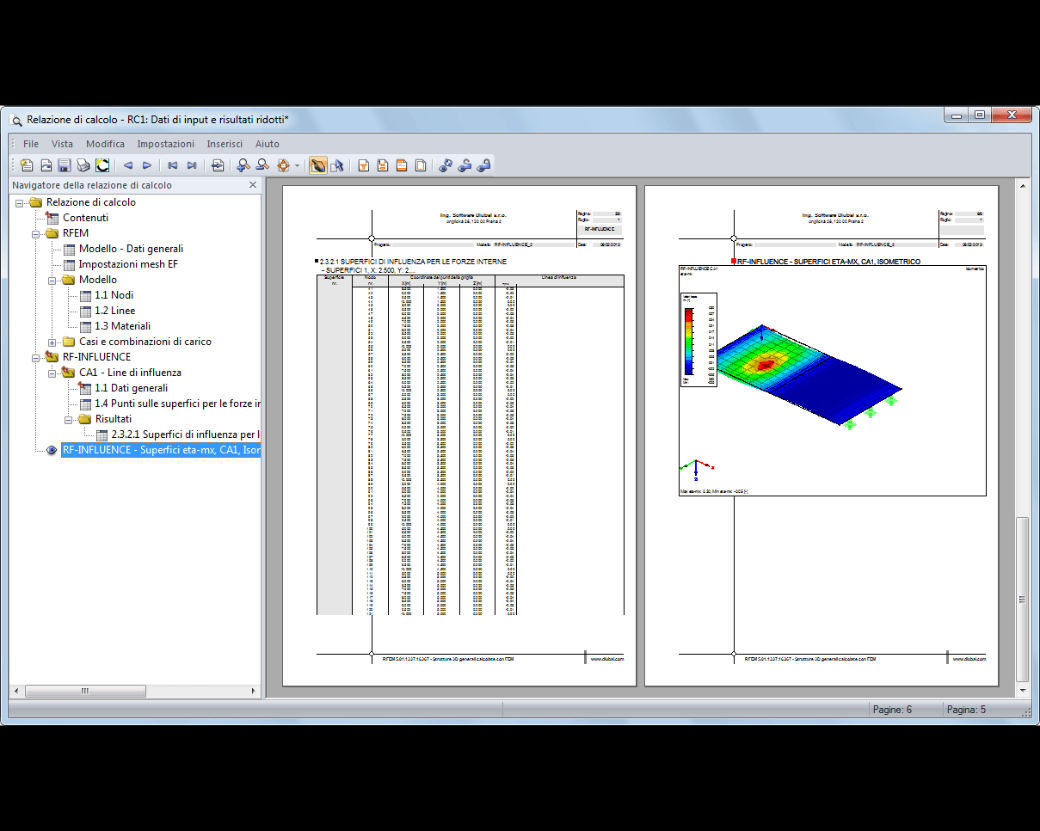Select Contenuti in the navigator
The height and width of the screenshot is (831, 1040).
pyautogui.click(x=86, y=218)
